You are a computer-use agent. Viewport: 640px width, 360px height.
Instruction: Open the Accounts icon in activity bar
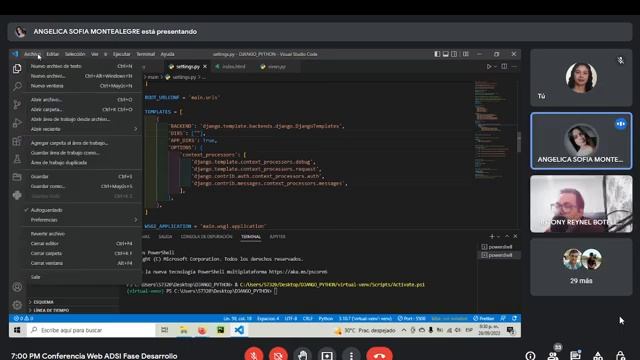(17, 287)
